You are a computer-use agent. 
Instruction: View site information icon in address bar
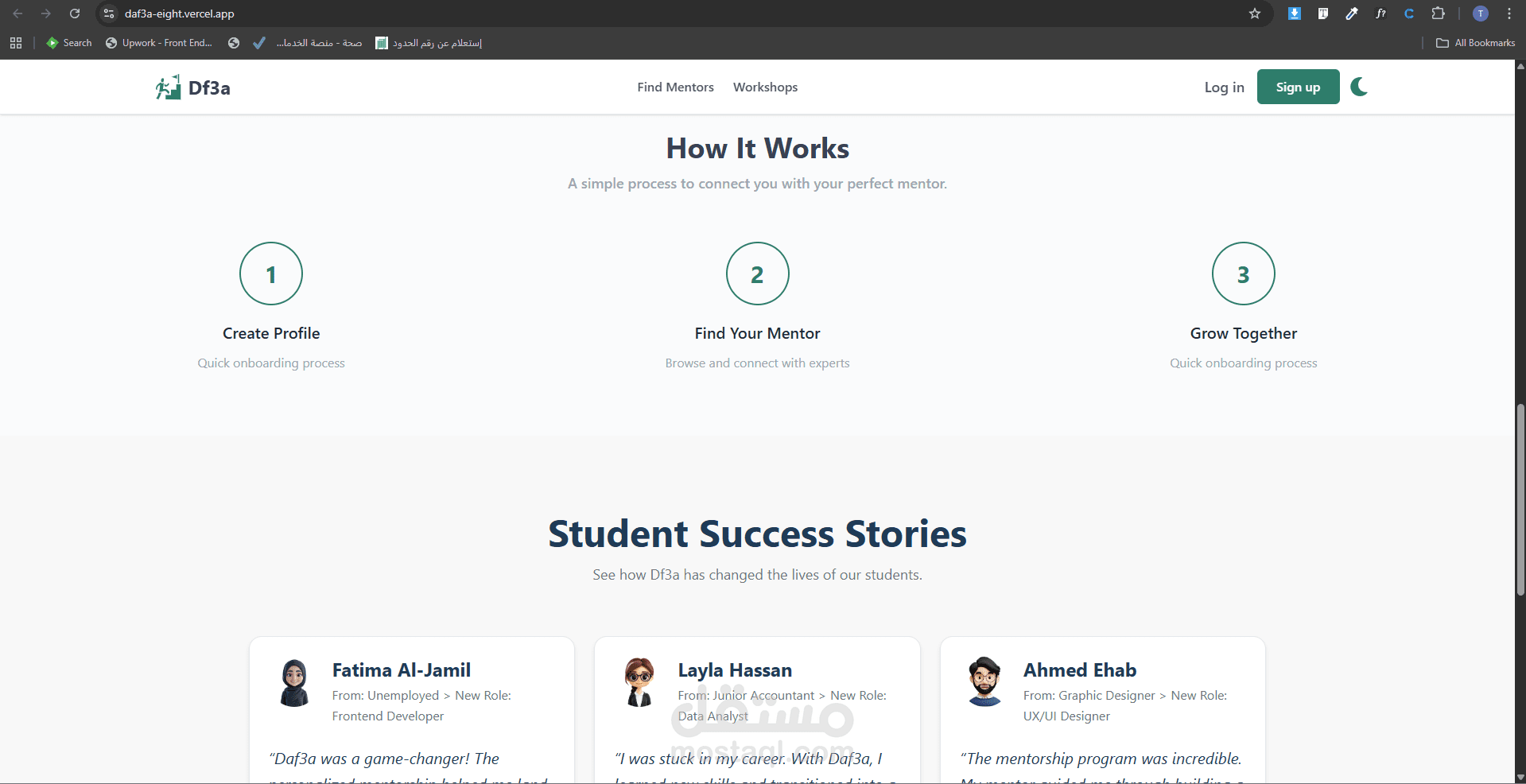109,14
